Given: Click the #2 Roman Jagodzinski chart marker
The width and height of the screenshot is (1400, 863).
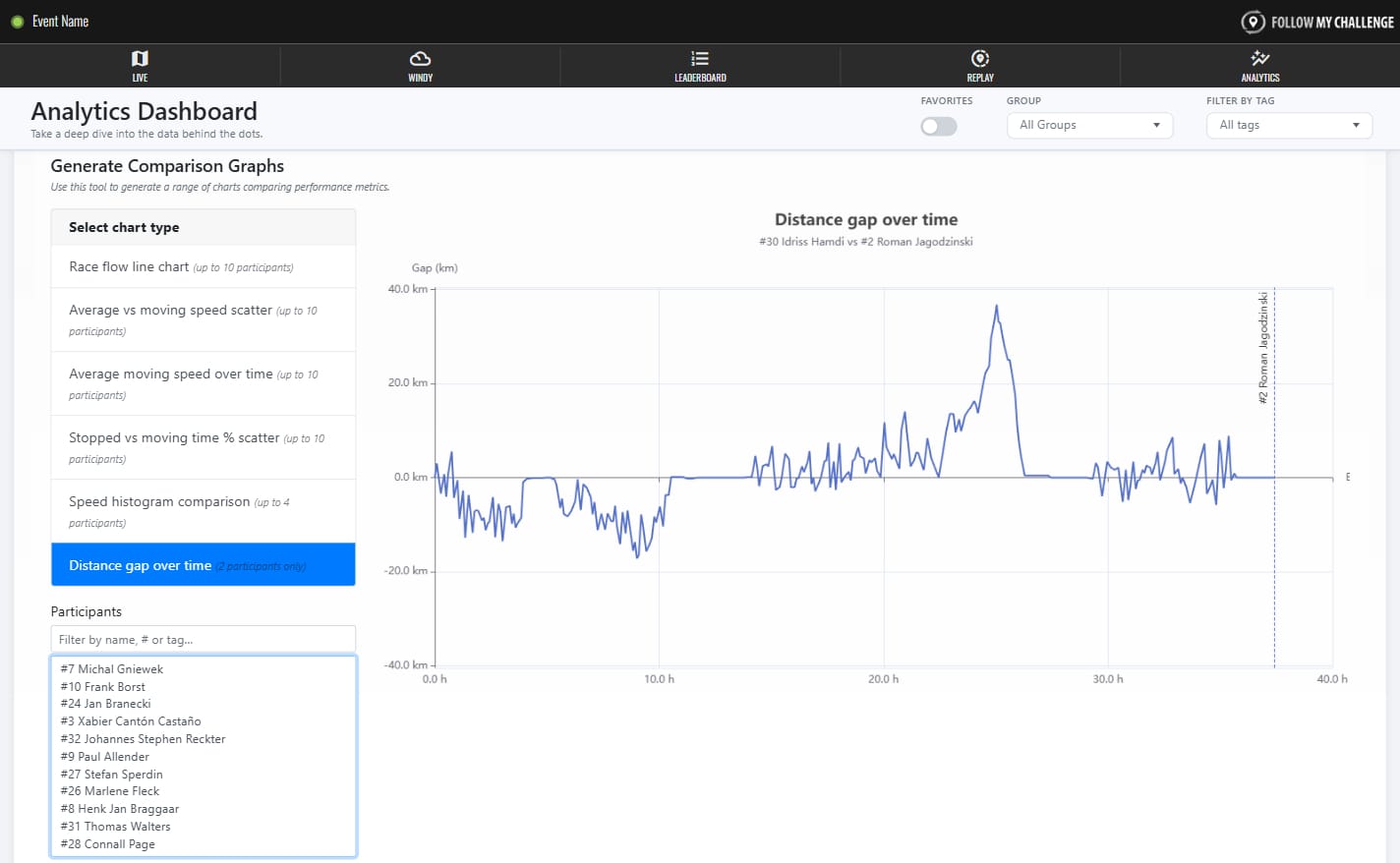Looking at the screenshot, I should click(1264, 349).
